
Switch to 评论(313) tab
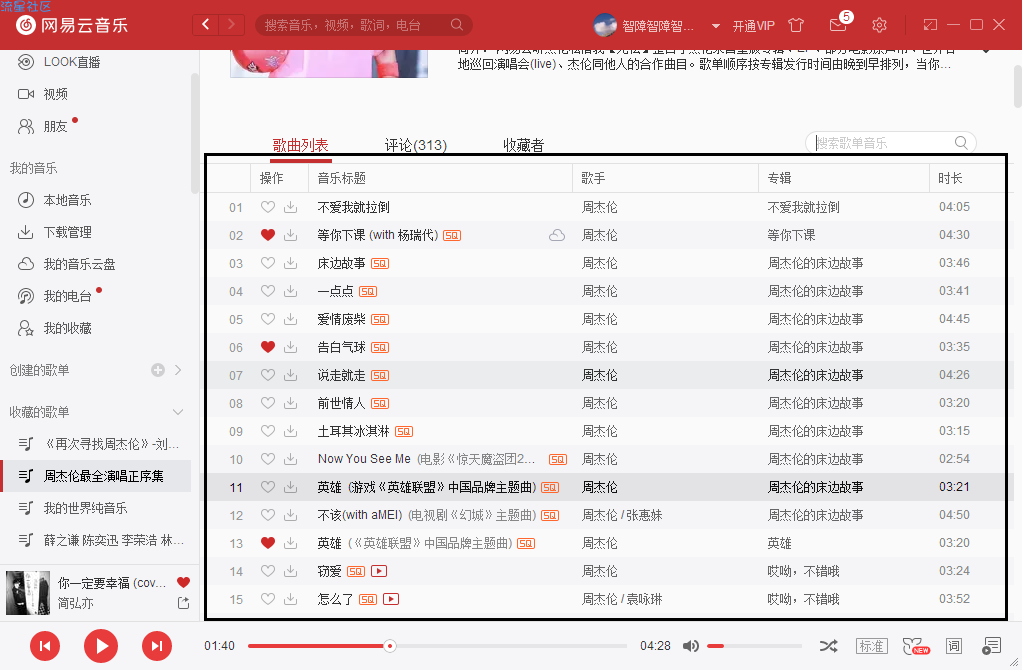(416, 145)
